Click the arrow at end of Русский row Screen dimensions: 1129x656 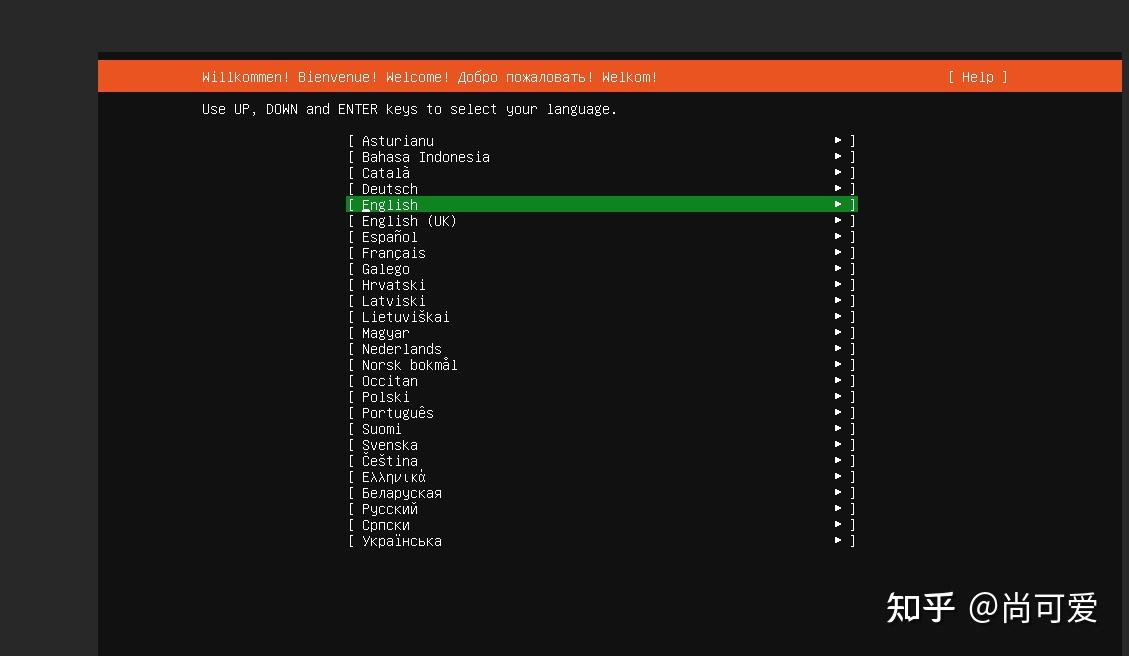coord(838,508)
